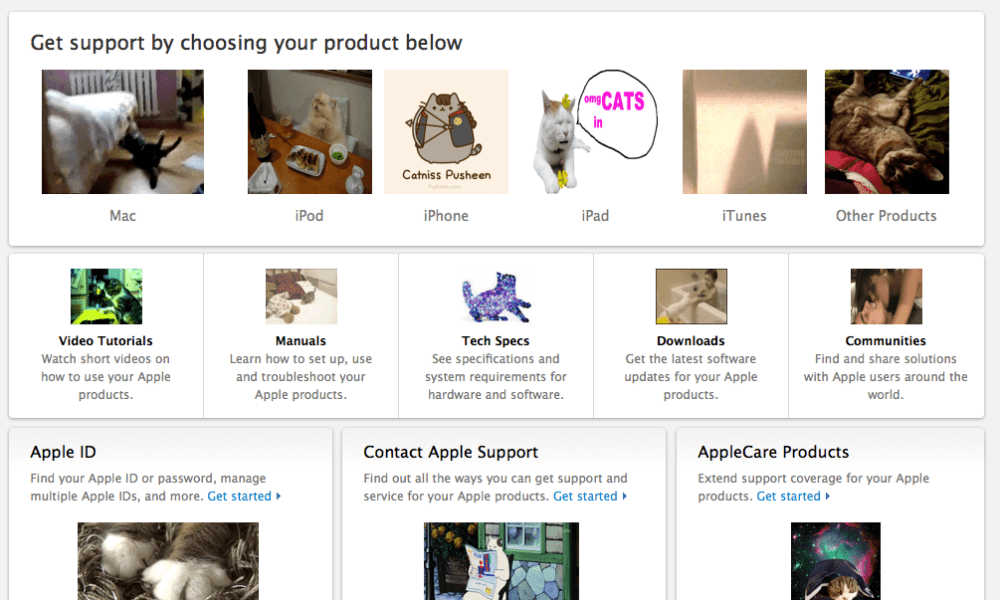Click the Mac text label
The image size is (1000, 600).
[x=123, y=216]
